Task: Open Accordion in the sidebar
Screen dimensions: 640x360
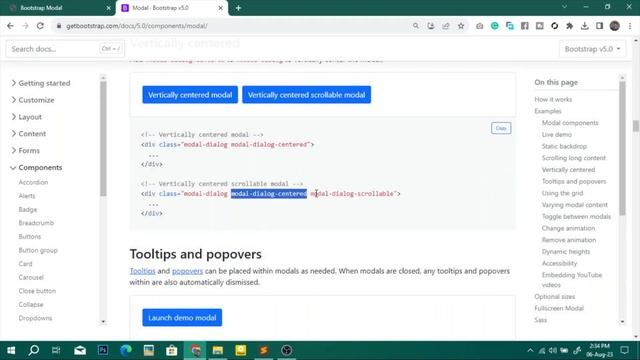Action: (x=33, y=182)
